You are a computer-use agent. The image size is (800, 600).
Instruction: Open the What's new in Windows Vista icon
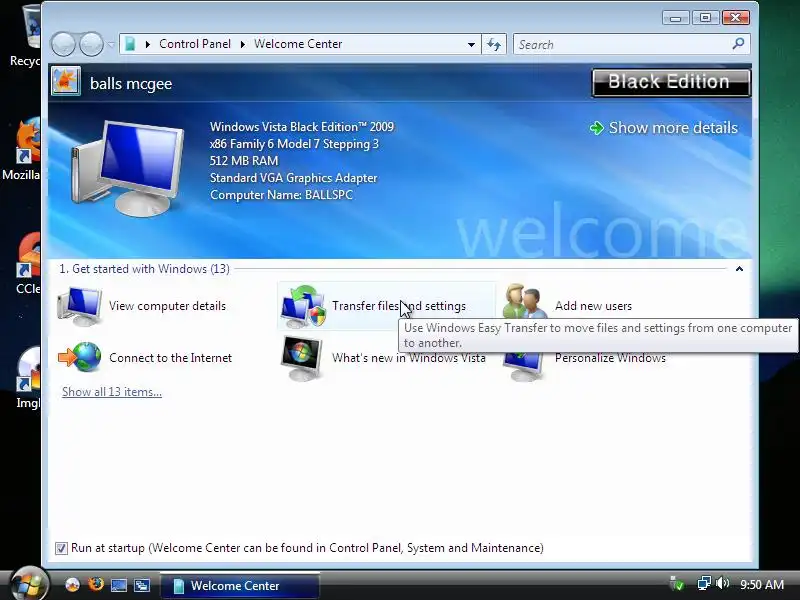point(302,358)
